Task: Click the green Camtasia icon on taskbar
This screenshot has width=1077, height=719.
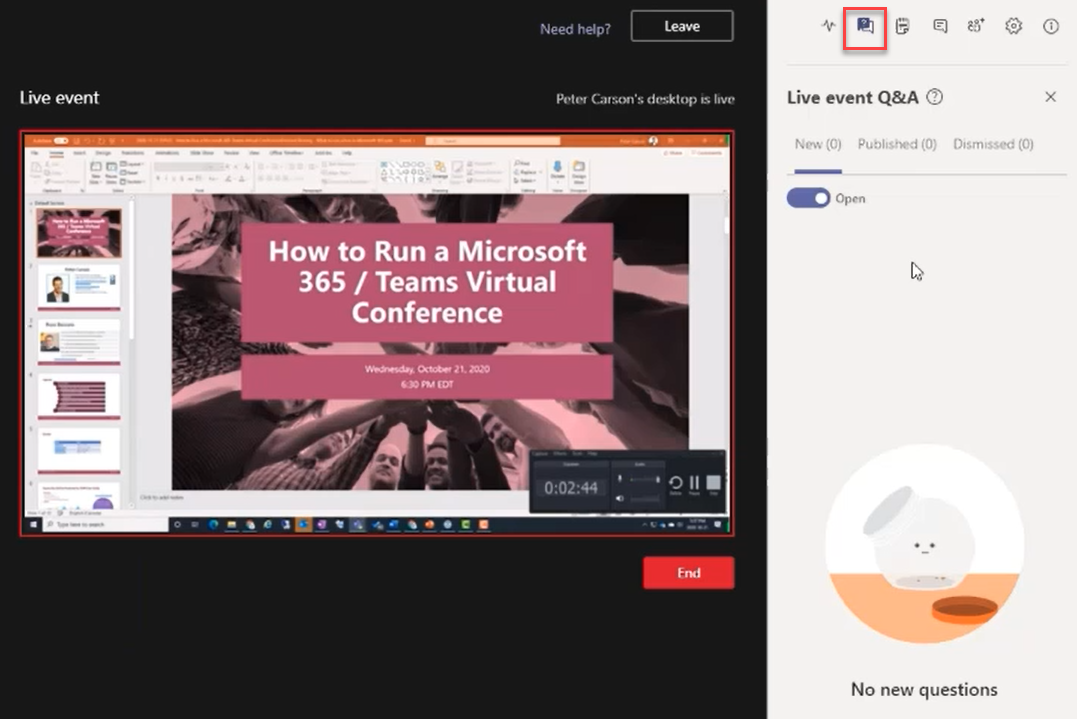Action: [x=466, y=525]
